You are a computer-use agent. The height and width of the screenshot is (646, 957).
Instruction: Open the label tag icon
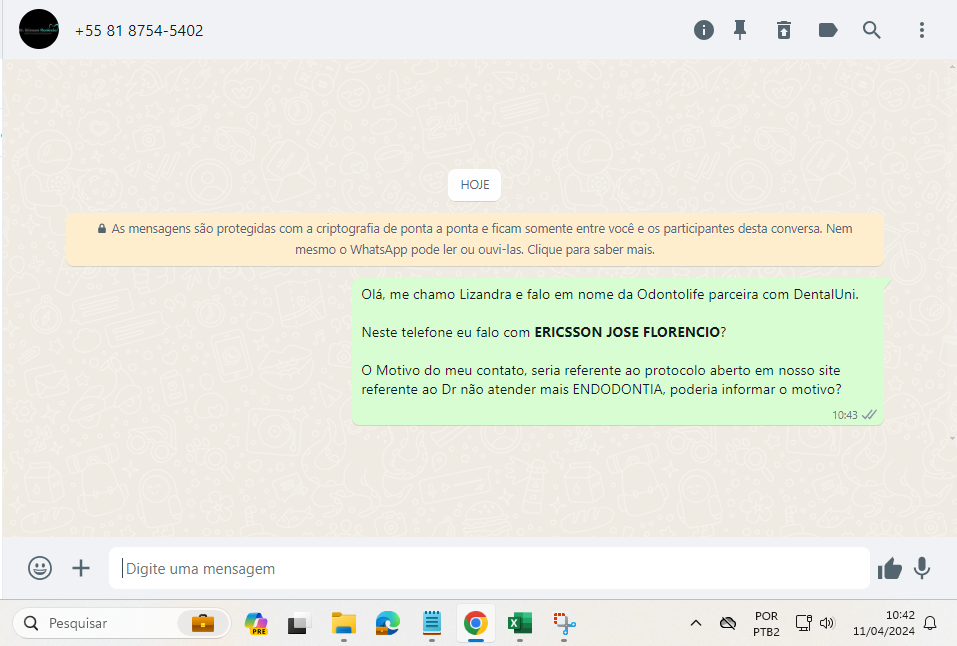(x=828, y=30)
